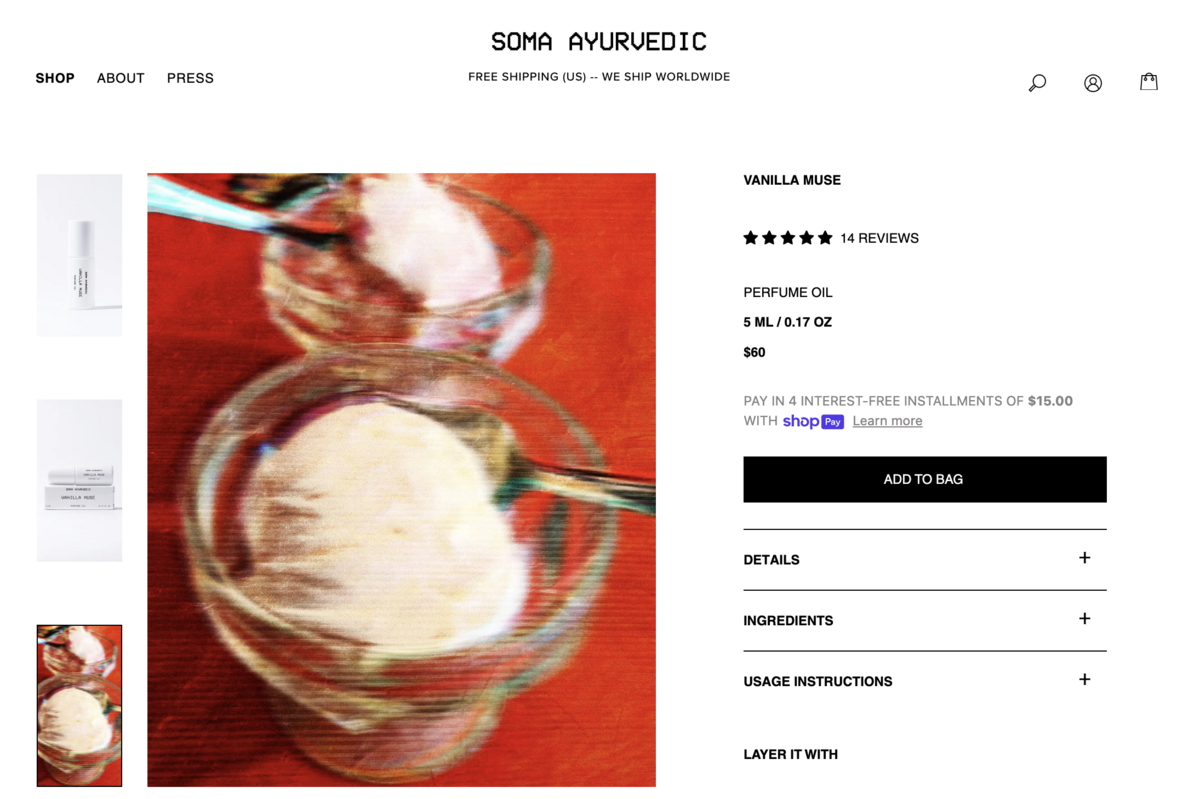Add Vanilla Muse to bag

coord(925,479)
